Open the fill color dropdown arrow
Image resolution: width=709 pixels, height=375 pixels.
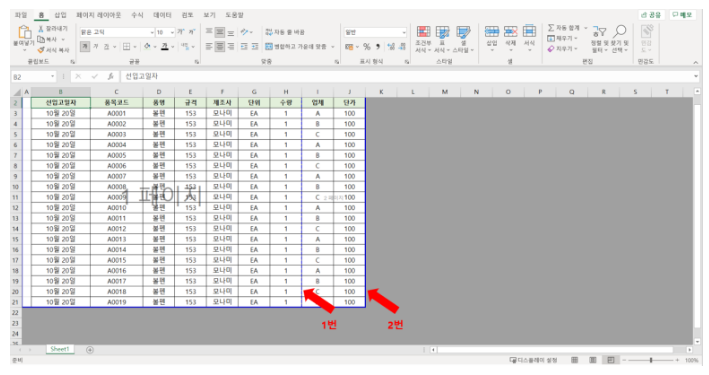(x=155, y=47)
